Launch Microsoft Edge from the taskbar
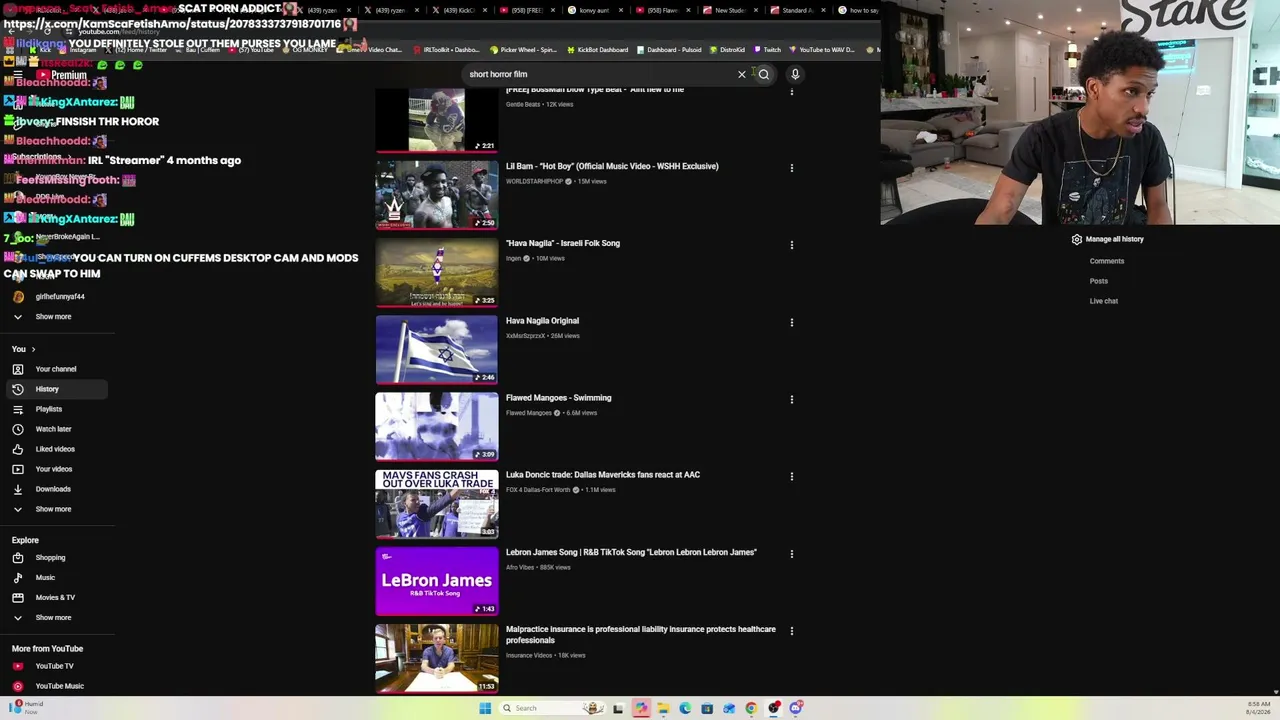Screen dimensions: 1280x720 (x=685, y=708)
